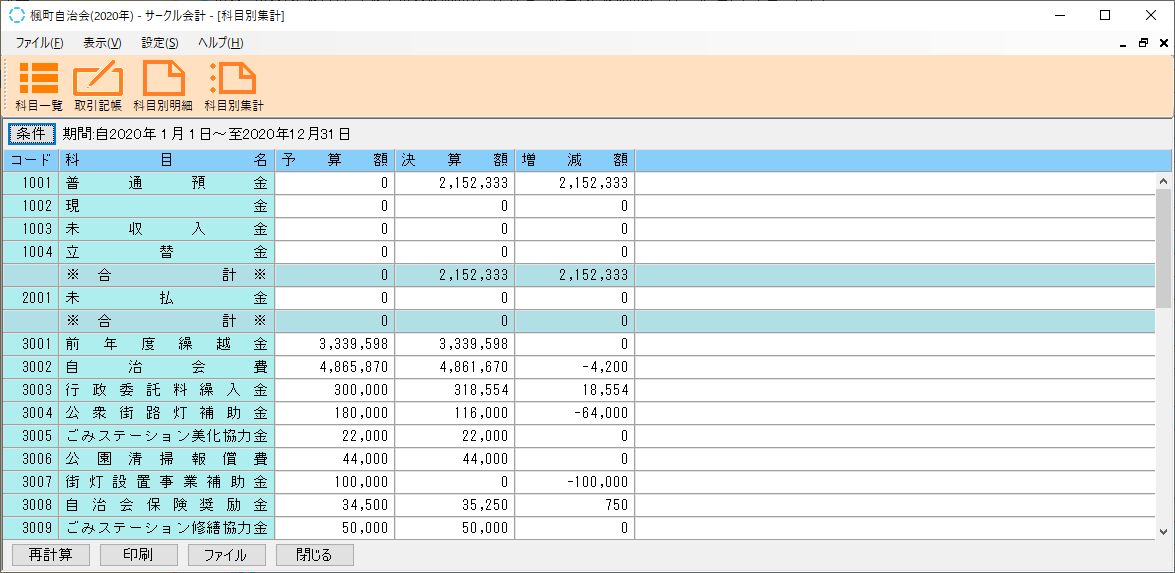Select the 普通預金 row code 1001
Viewport: 1175px width, 573px height.
coord(30,183)
